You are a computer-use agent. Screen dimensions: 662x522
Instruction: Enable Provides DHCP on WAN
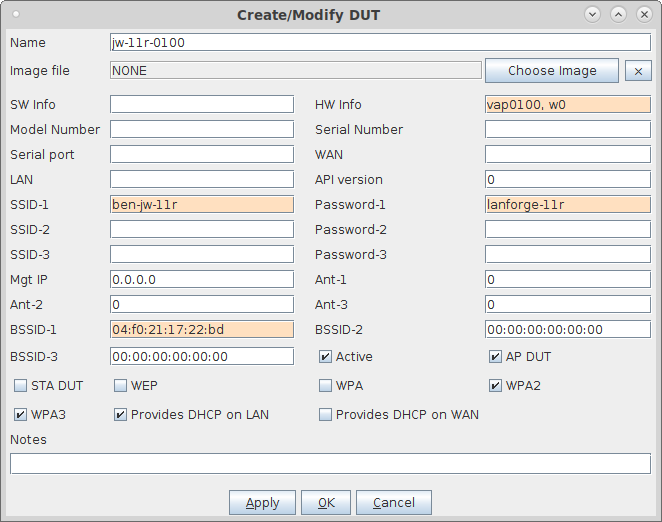point(326,414)
